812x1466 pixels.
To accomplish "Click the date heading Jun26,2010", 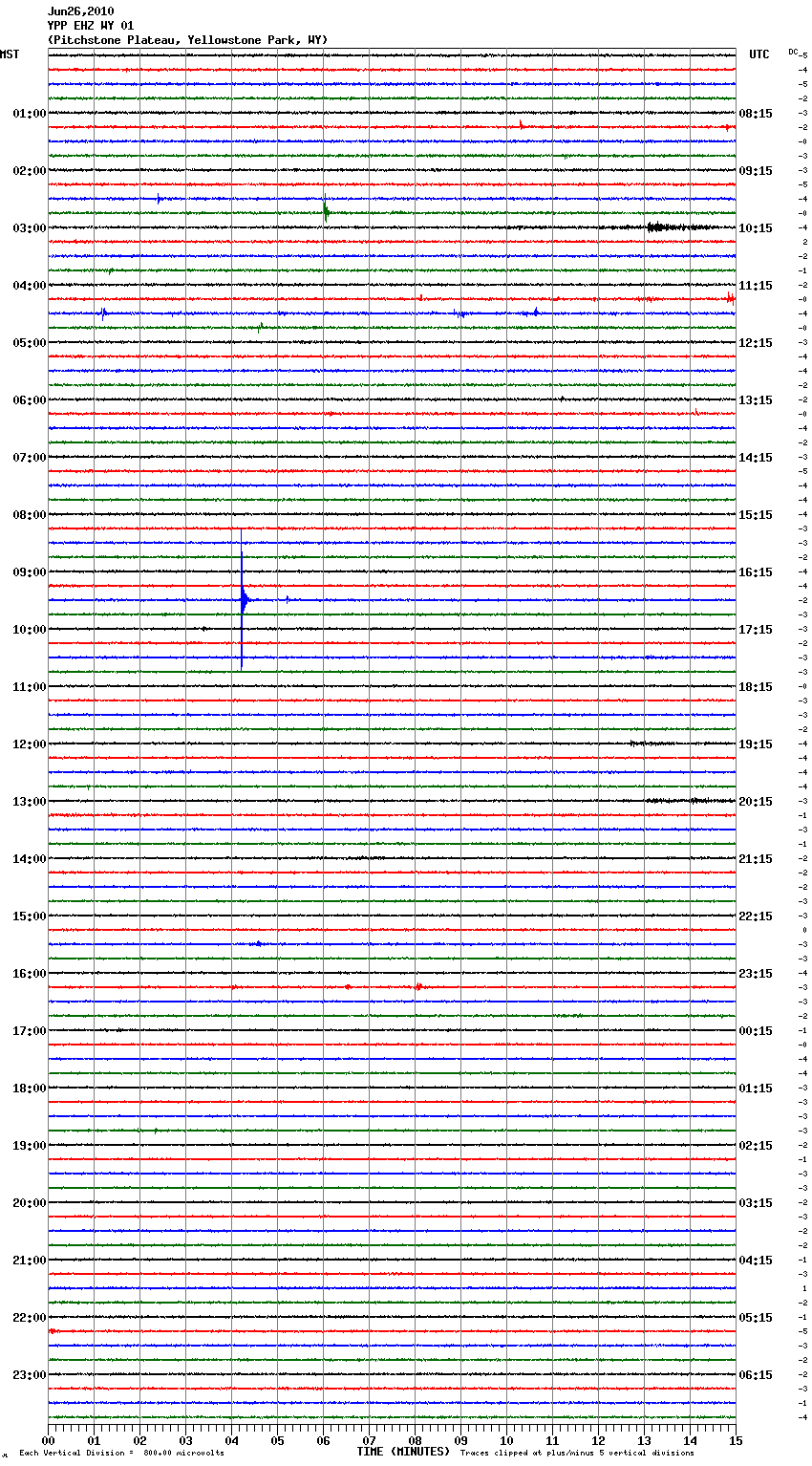I will pos(80,11).
